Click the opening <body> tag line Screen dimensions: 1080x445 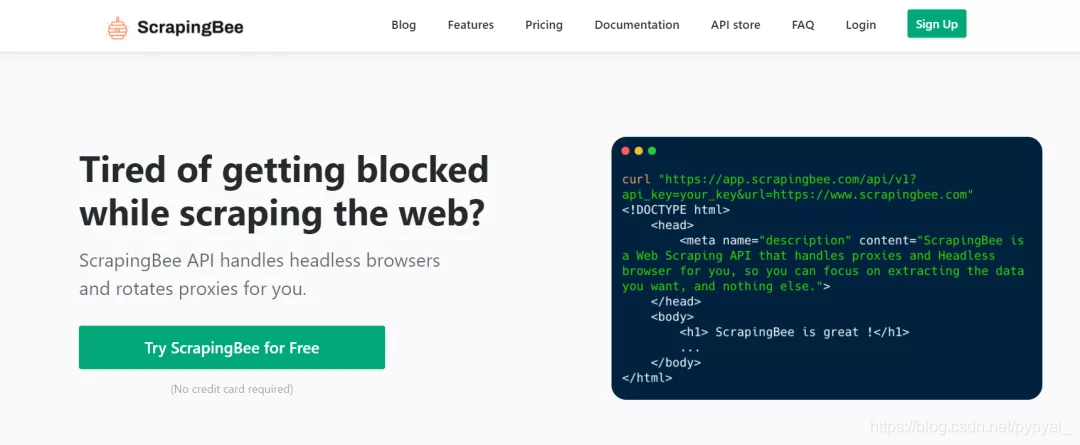[672, 317]
